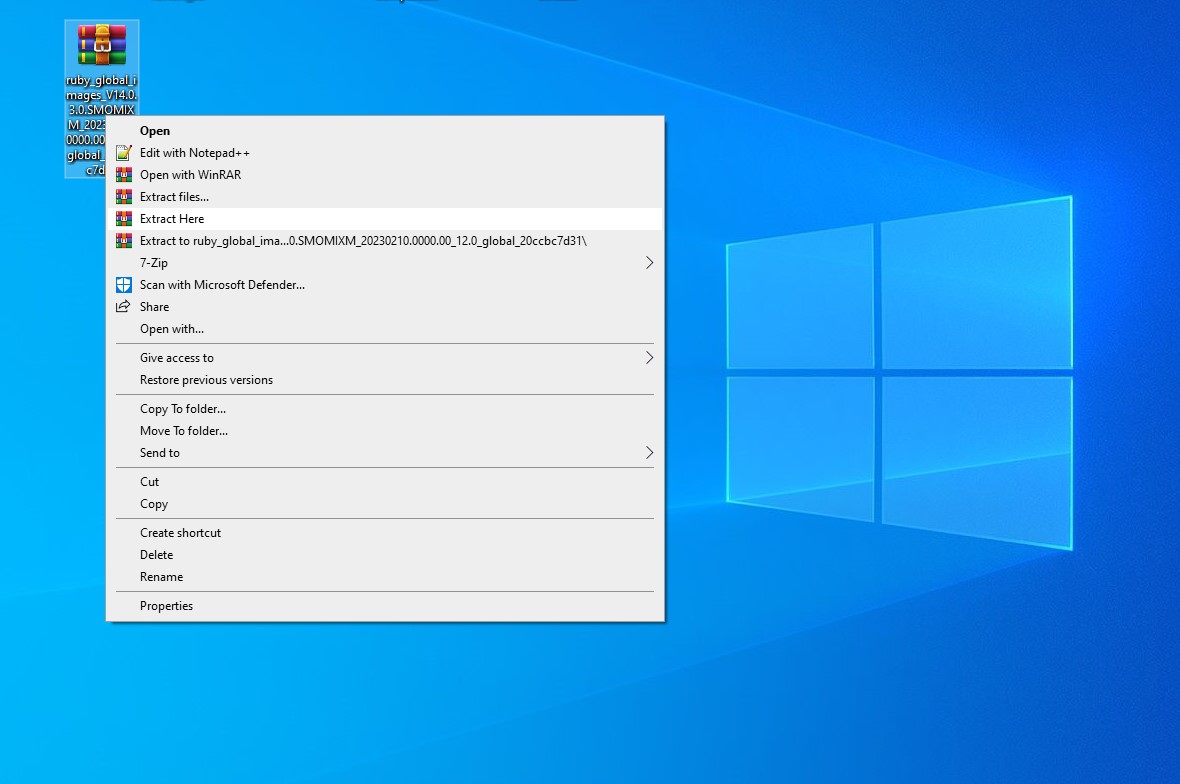Choose Rename from the context menu
This screenshot has width=1180, height=784.
click(x=385, y=576)
